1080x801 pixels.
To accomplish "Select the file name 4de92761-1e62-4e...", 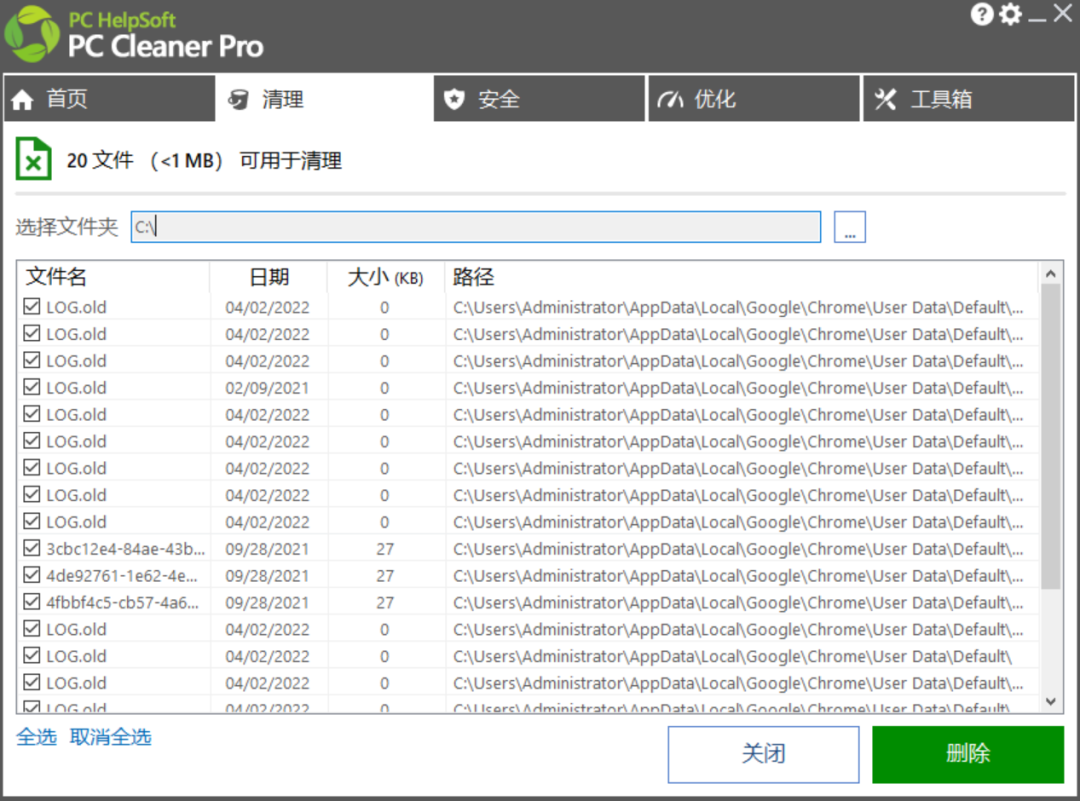I will pos(122,576).
